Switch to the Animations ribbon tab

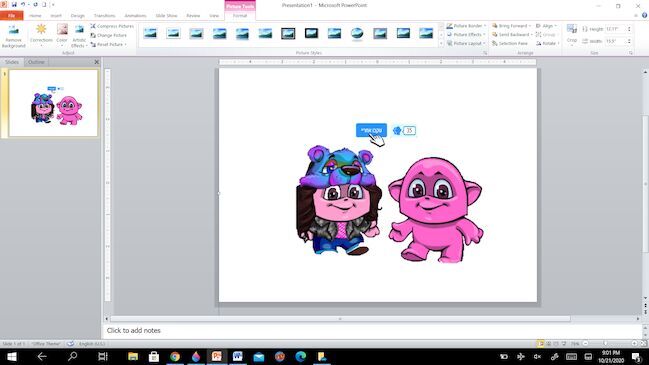(135, 16)
